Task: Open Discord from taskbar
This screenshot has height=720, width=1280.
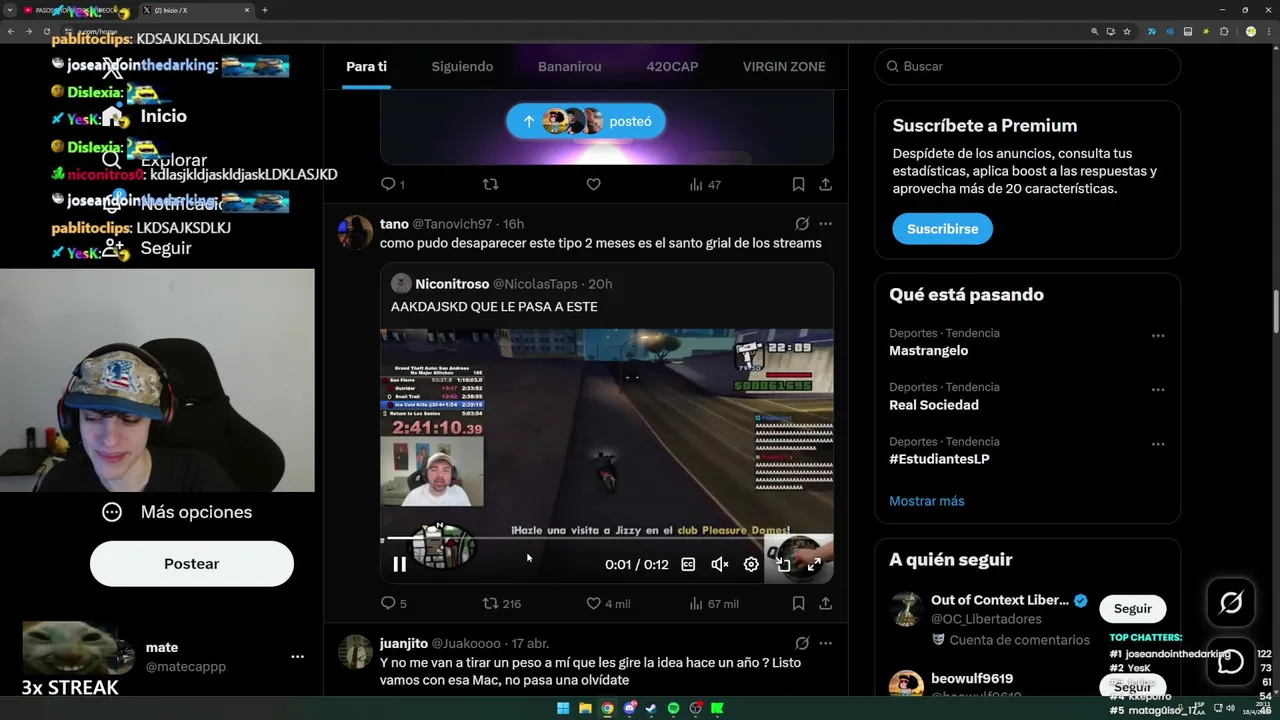Action: coord(629,708)
